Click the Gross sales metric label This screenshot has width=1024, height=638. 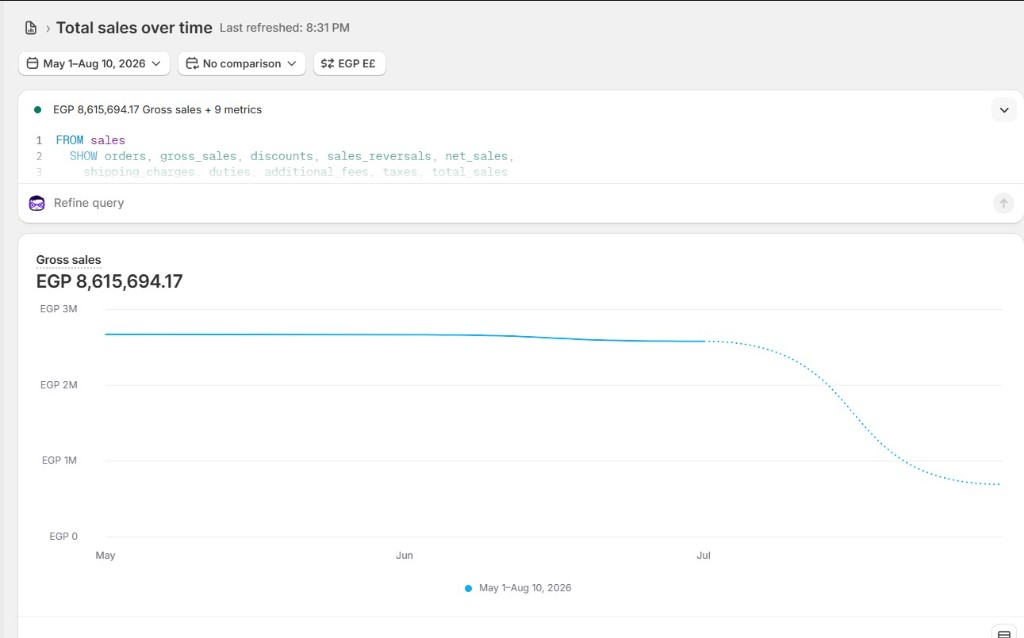69,260
